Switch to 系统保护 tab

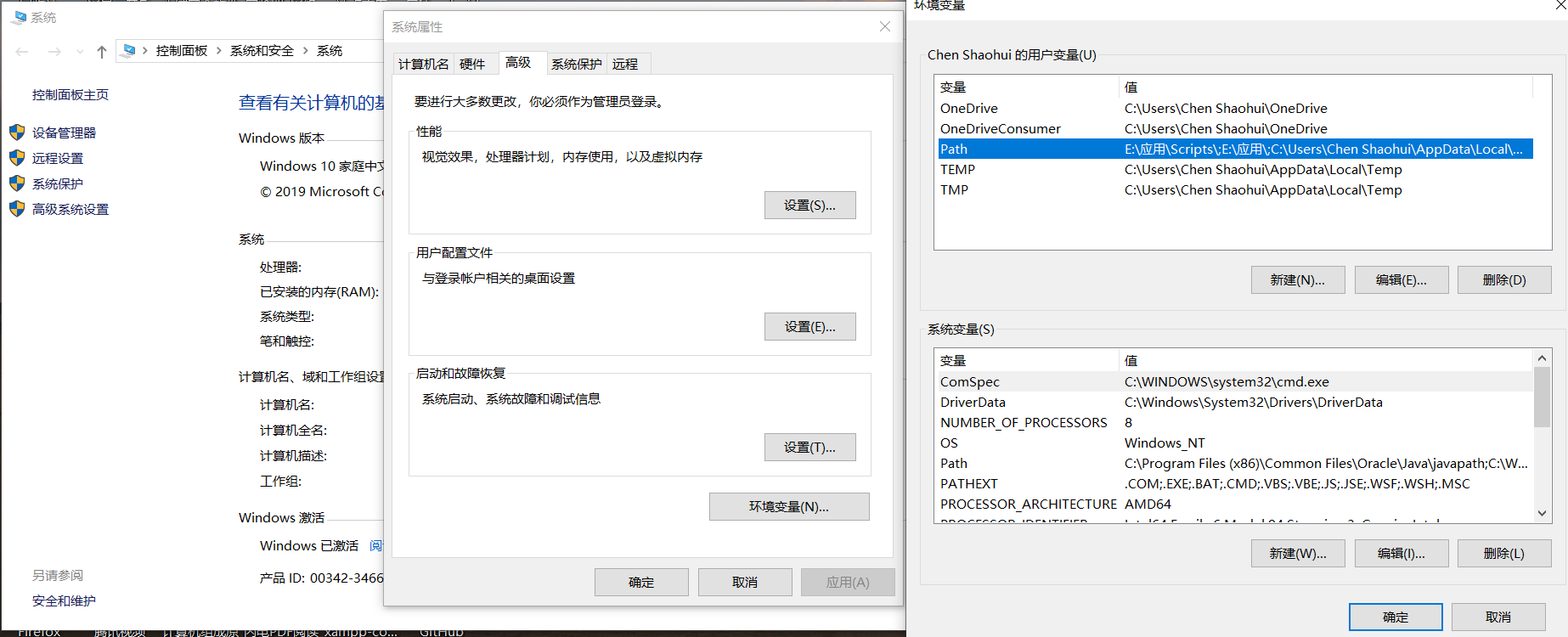(577, 64)
